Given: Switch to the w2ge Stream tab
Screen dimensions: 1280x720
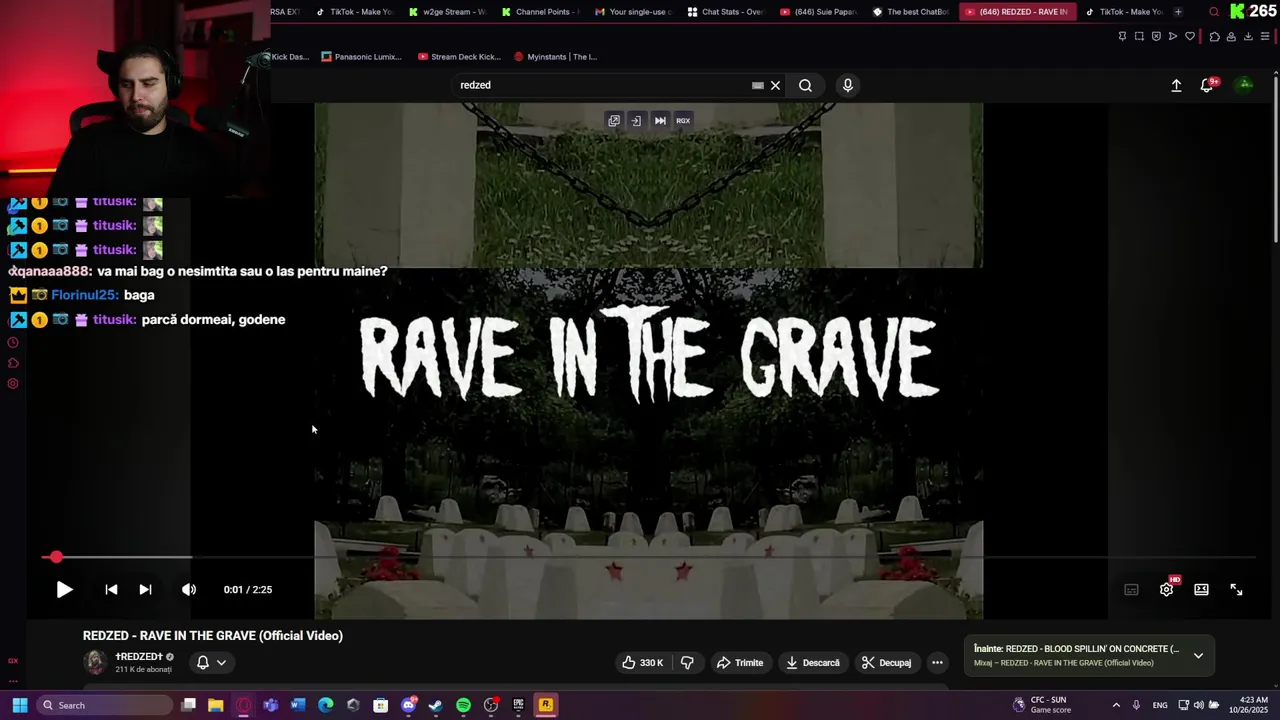Looking at the screenshot, I should coord(447,12).
